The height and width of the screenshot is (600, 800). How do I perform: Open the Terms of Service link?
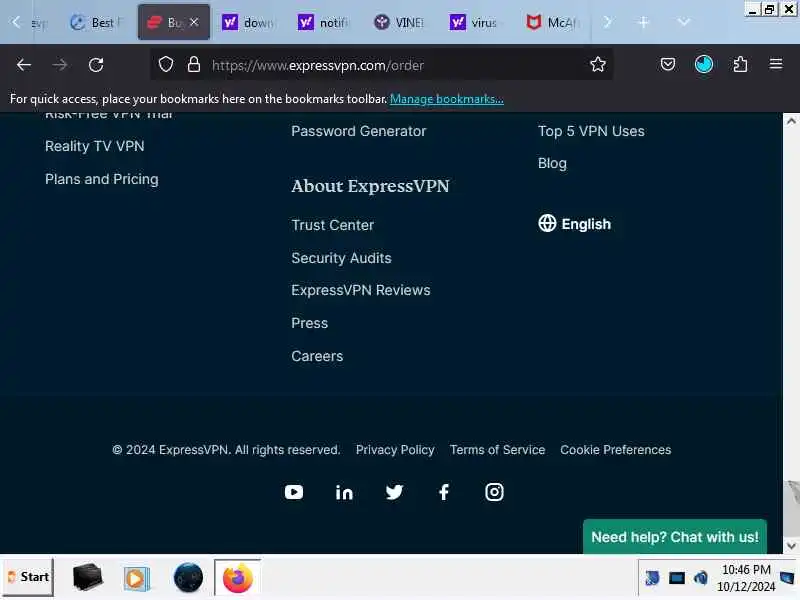tap(497, 449)
